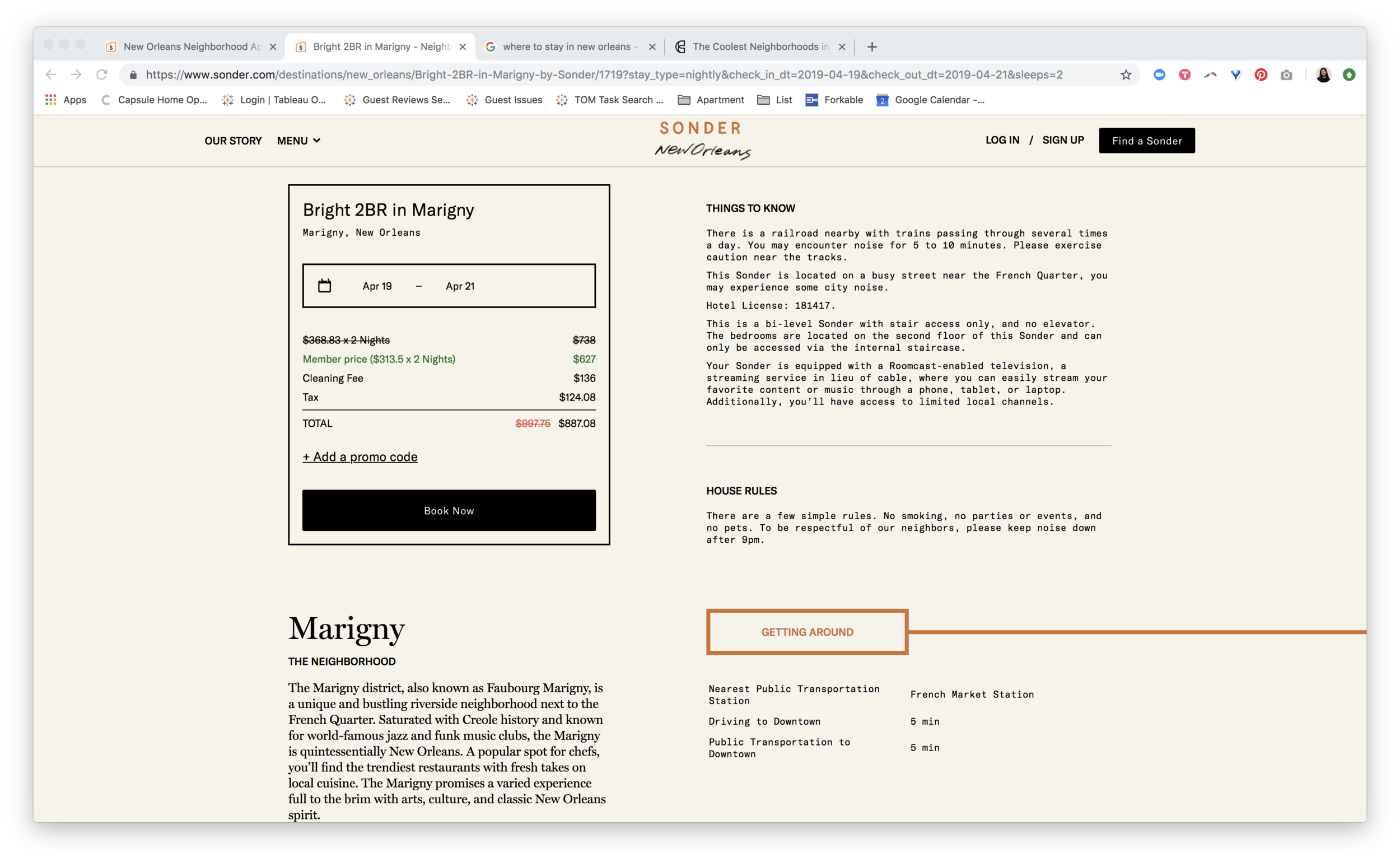Open Login Tableau bookmark
This screenshot has width=1400, height=862.
click(274, 100)
